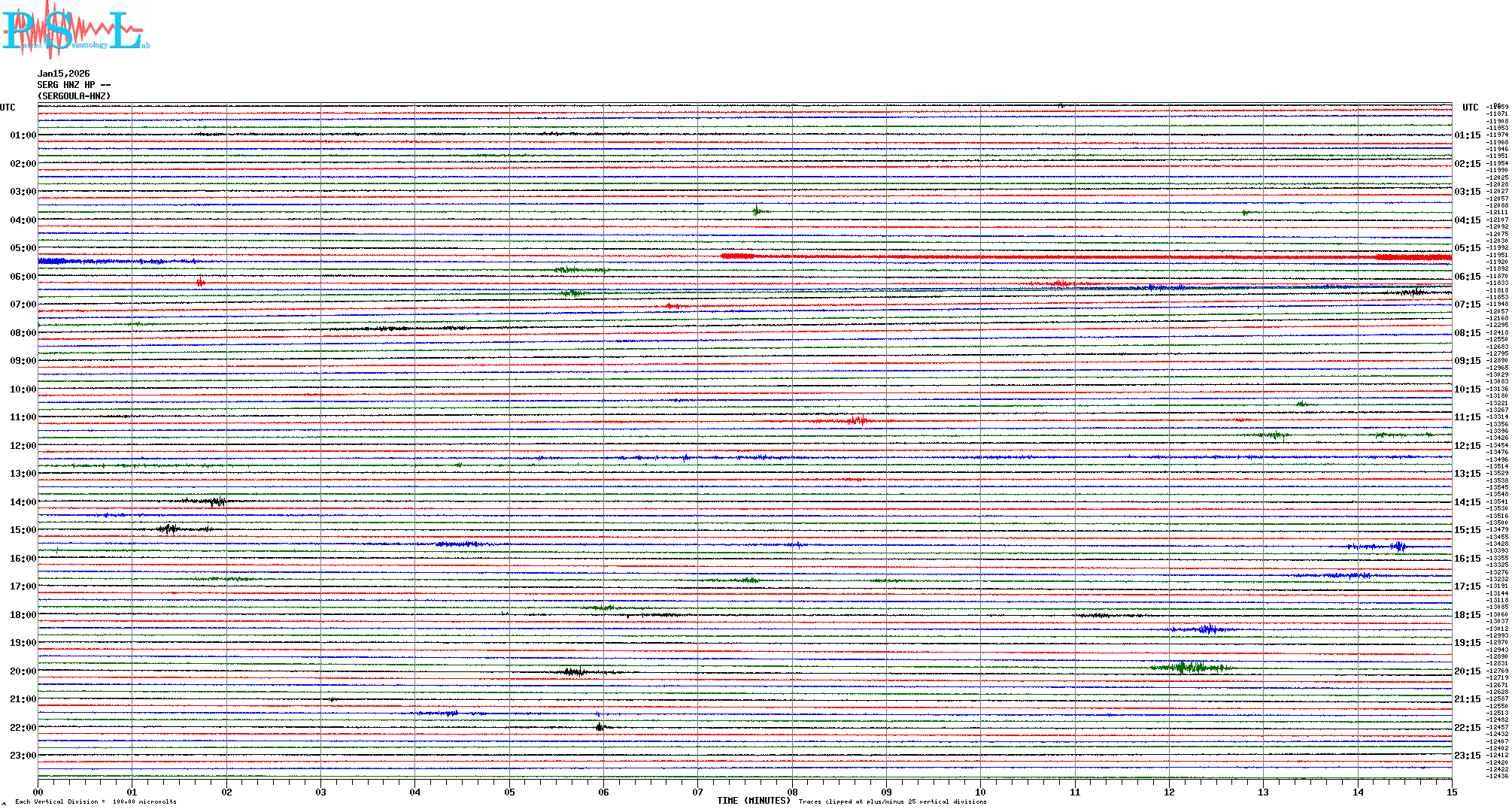Viewport: 1512px width, 812px height.
Task: Click the PSL Seismology Lab logo
Action: click(x=75, y=30)
